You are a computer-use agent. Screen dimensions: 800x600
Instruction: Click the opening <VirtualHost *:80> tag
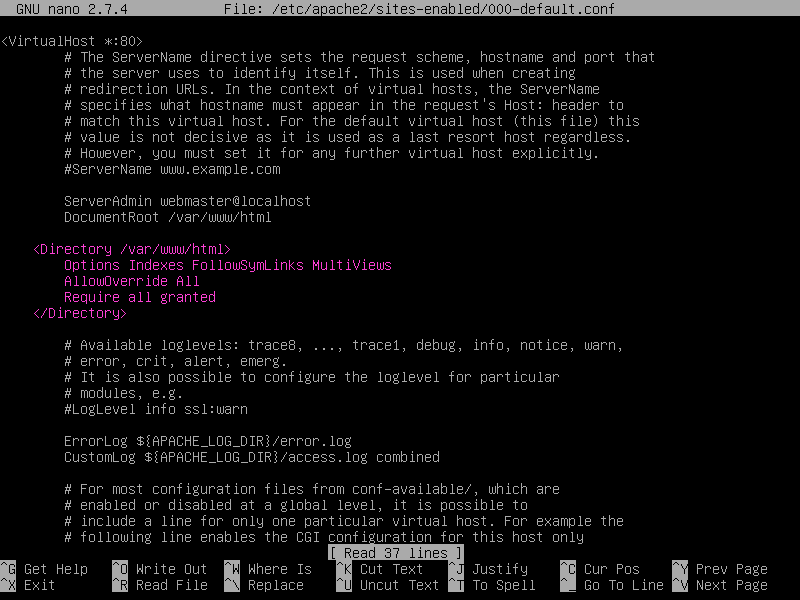[71, 41]
